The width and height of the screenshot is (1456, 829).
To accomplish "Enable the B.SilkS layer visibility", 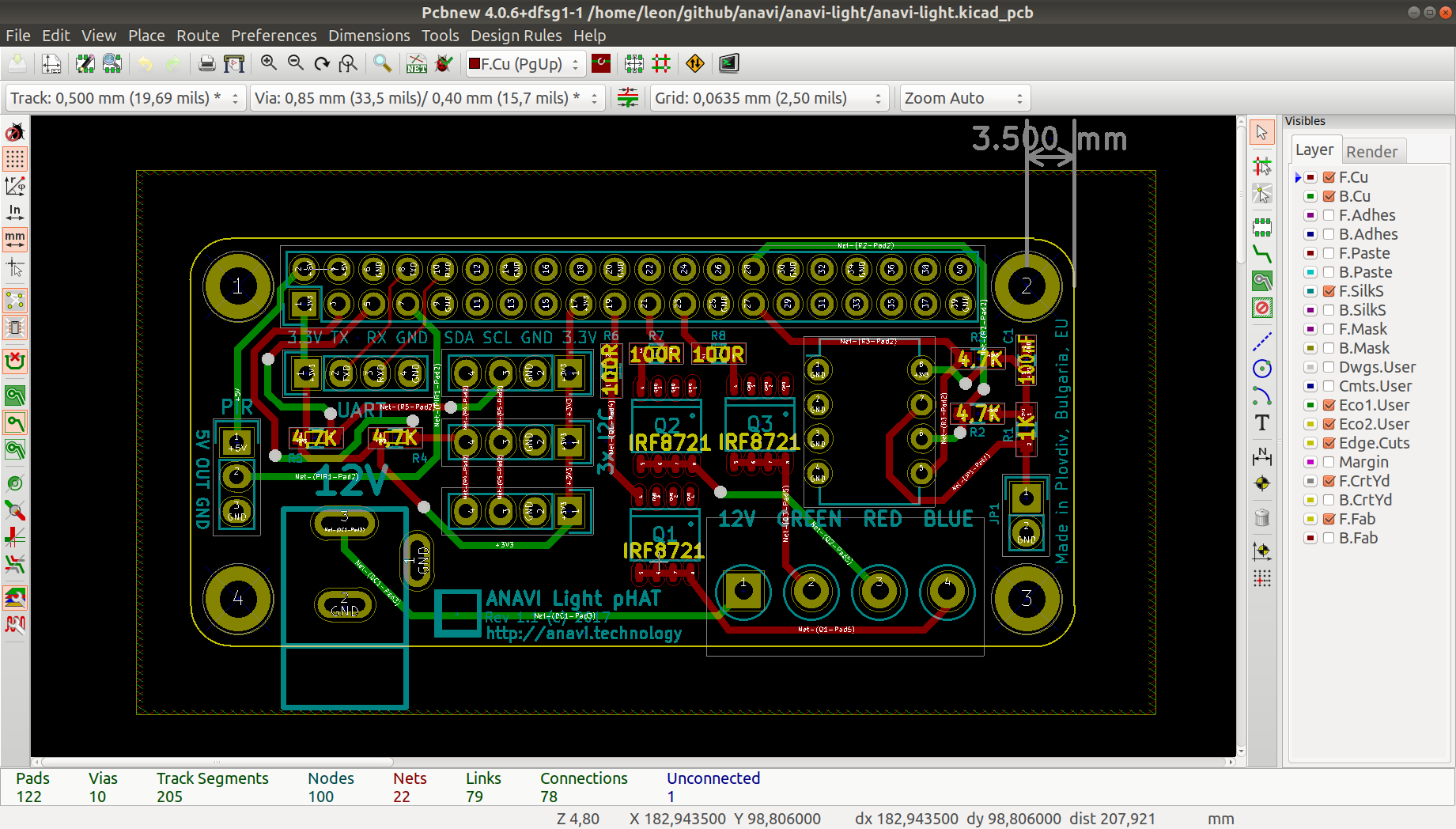I will 1329,310.
